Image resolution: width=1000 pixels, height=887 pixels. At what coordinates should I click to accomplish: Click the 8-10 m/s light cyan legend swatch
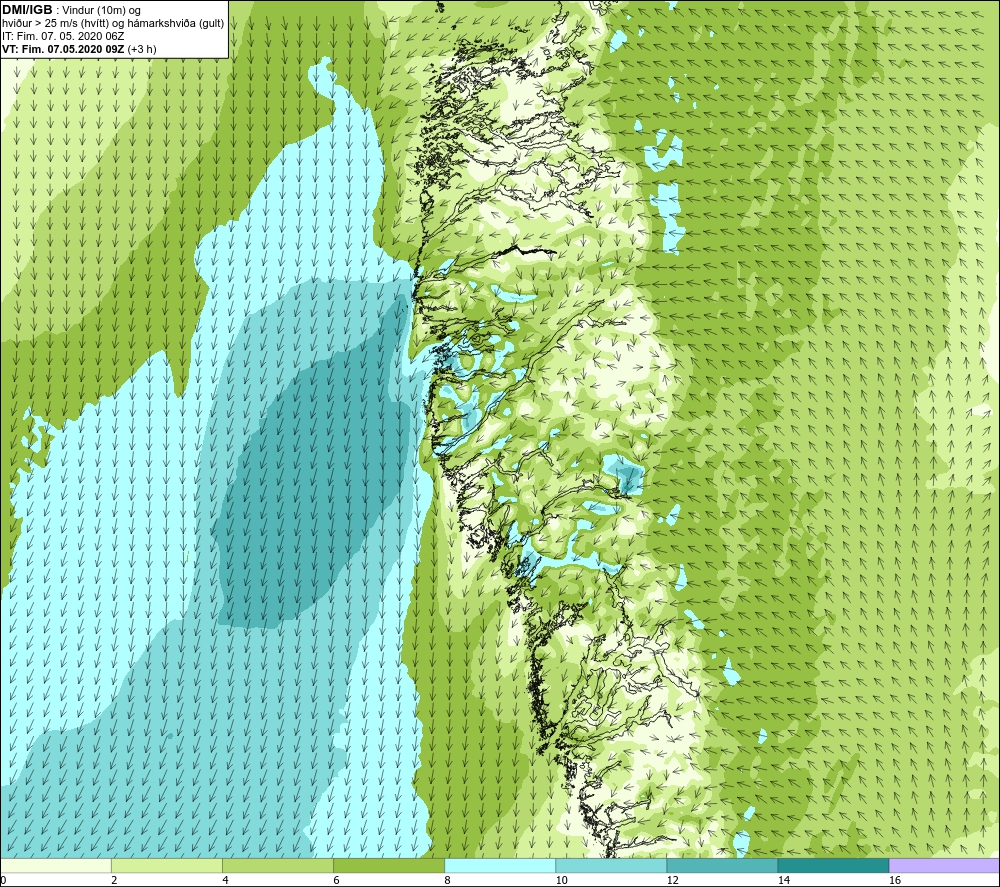tap(500, 865)
